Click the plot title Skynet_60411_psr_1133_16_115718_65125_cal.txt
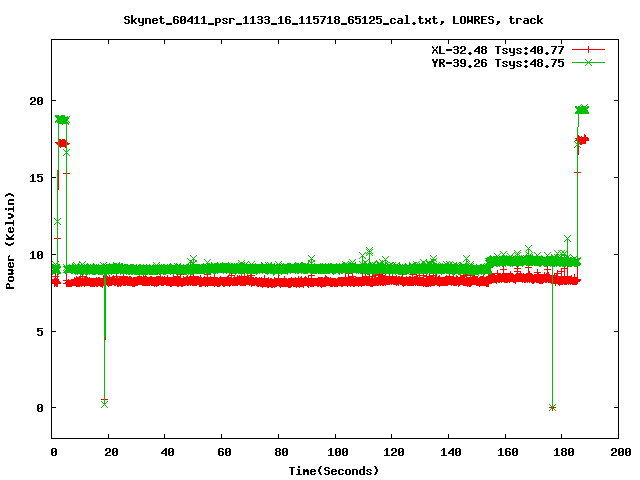Viewport: 640px width, 480px height. click(x=281, y=20)
